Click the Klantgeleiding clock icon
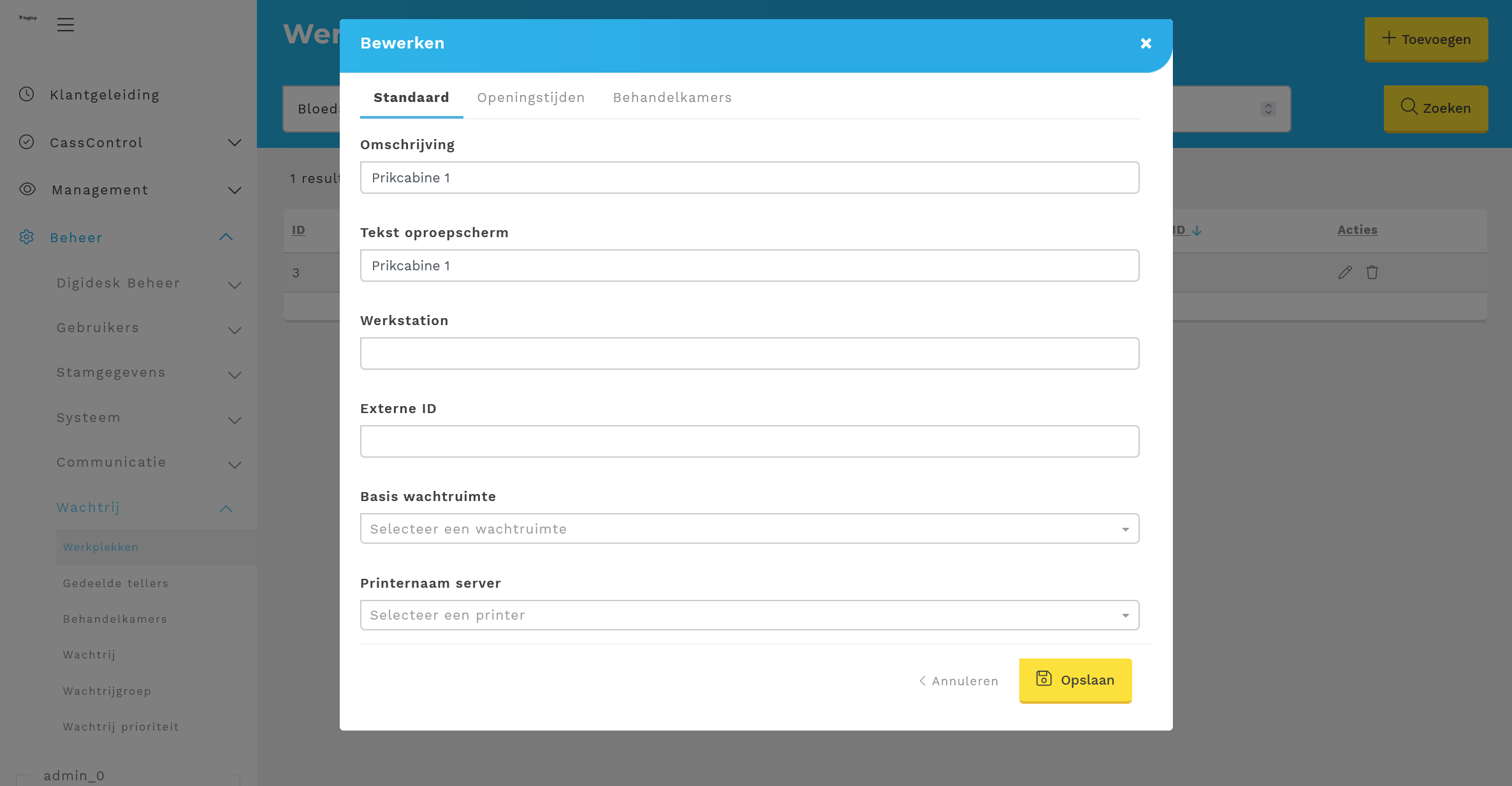Screen dimensions: 1512x786 click(26, 94)
